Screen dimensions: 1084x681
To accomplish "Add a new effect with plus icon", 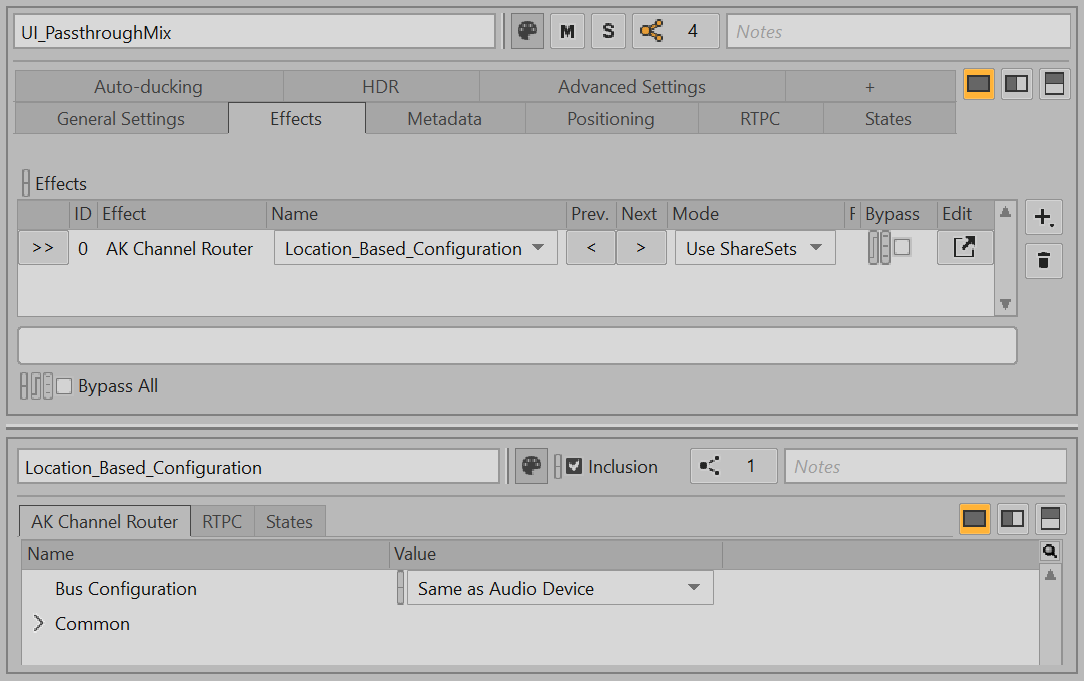I will [x=1043, y=217].
